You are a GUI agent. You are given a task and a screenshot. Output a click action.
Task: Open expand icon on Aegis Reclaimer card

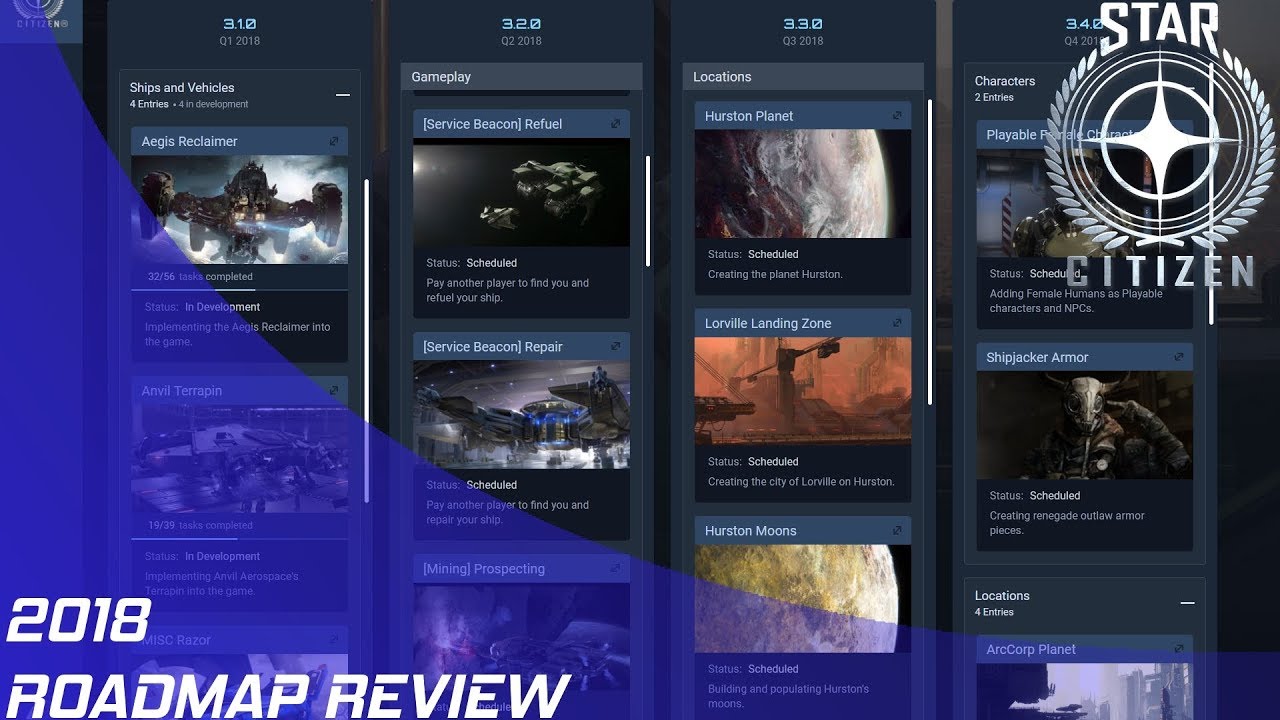(334, 142)
